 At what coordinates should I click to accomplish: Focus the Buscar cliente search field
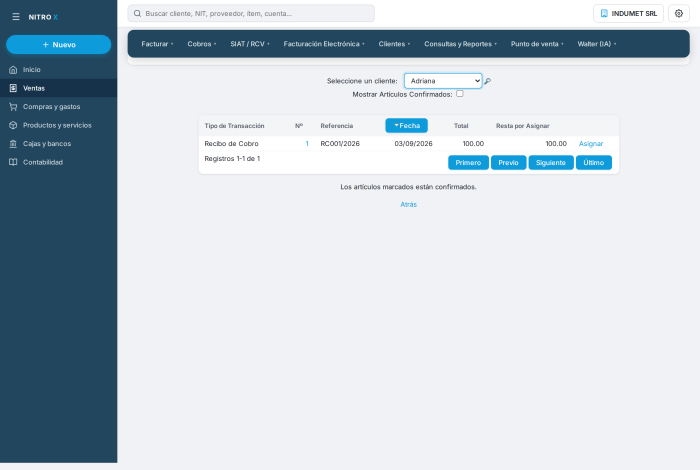(x=251, y=13)
